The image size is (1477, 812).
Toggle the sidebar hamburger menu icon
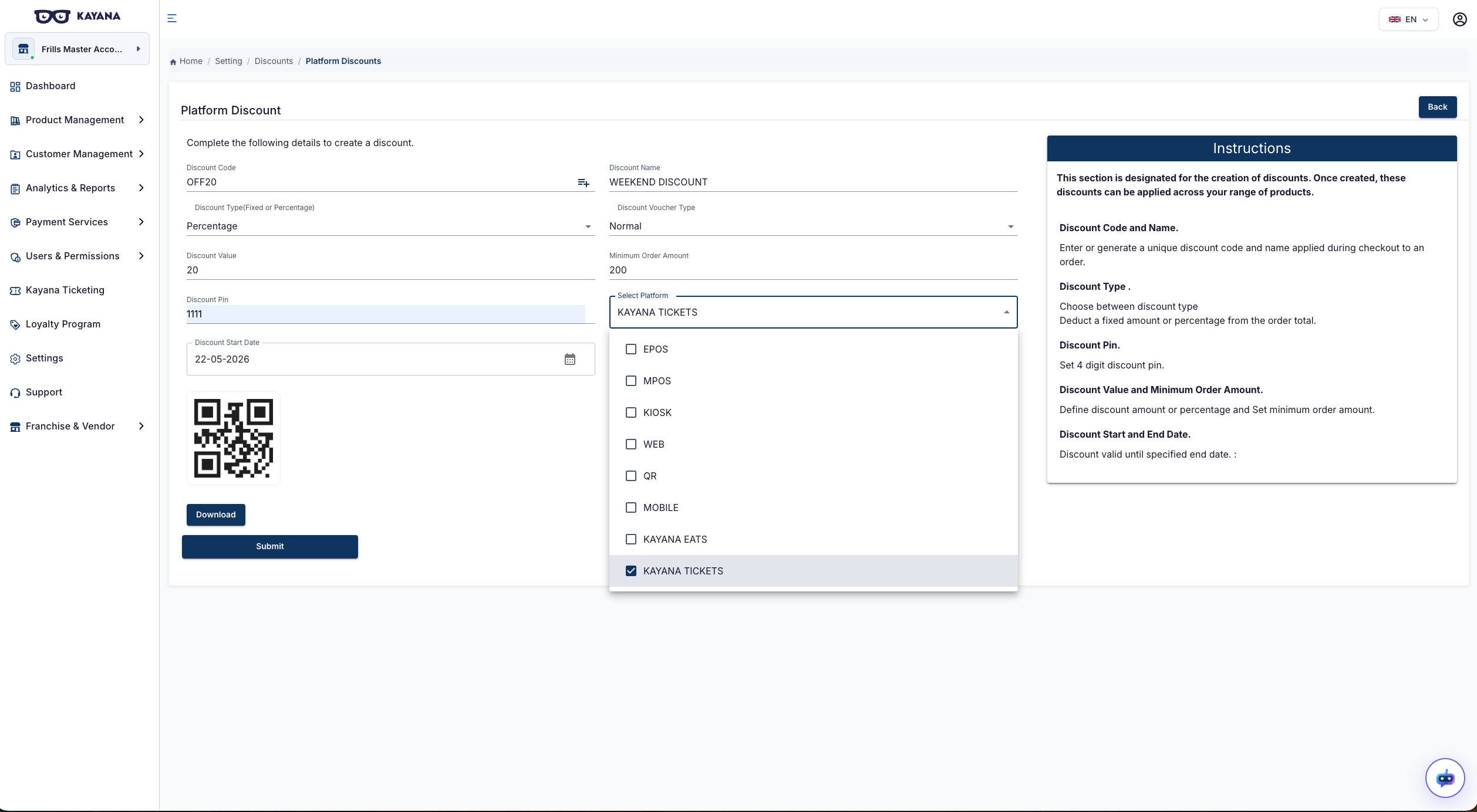pos(172,18)
